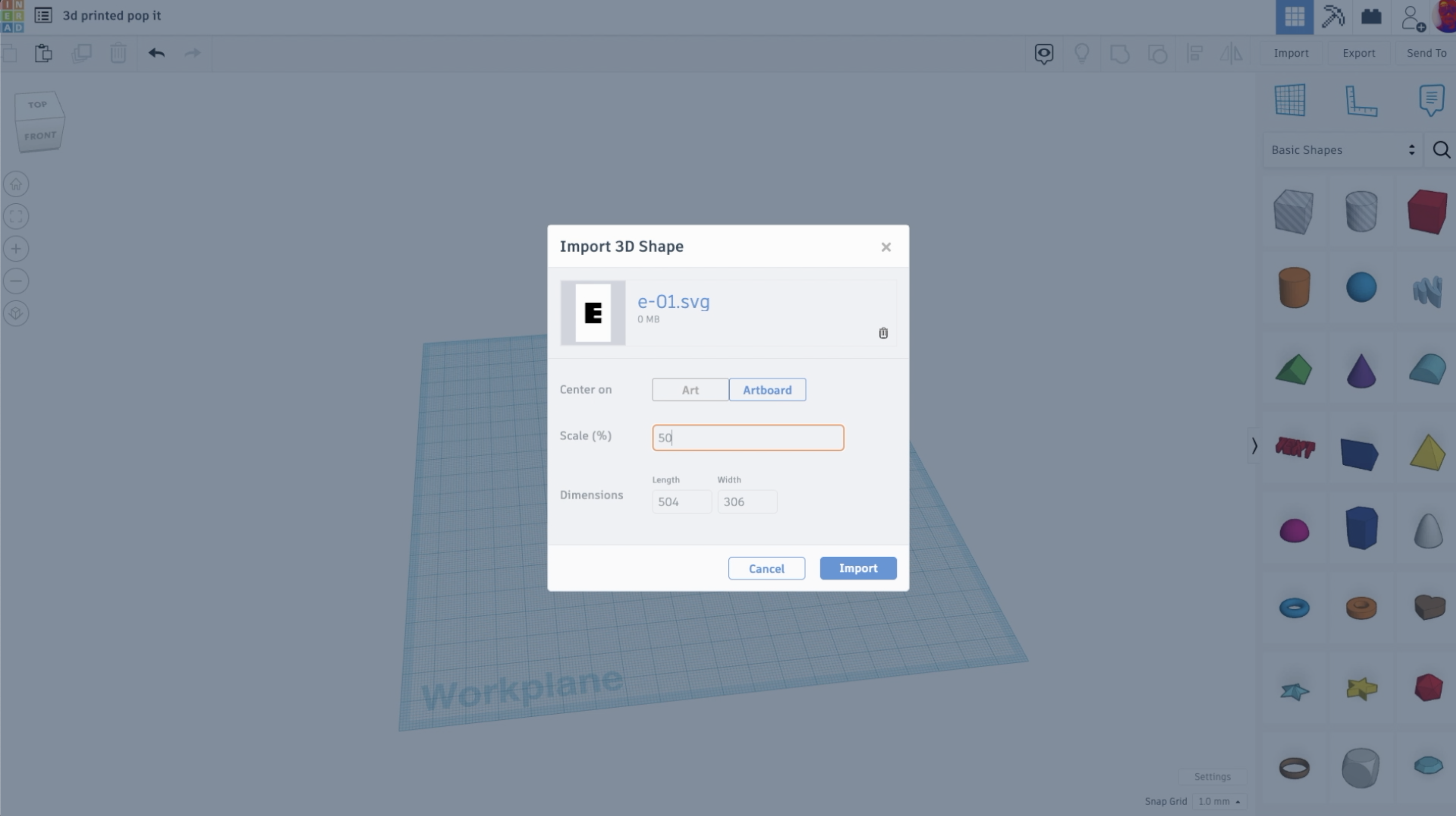The image size is (1456, 816).
Task: Select the Workplane tool icon
Action: (1290, 100)
